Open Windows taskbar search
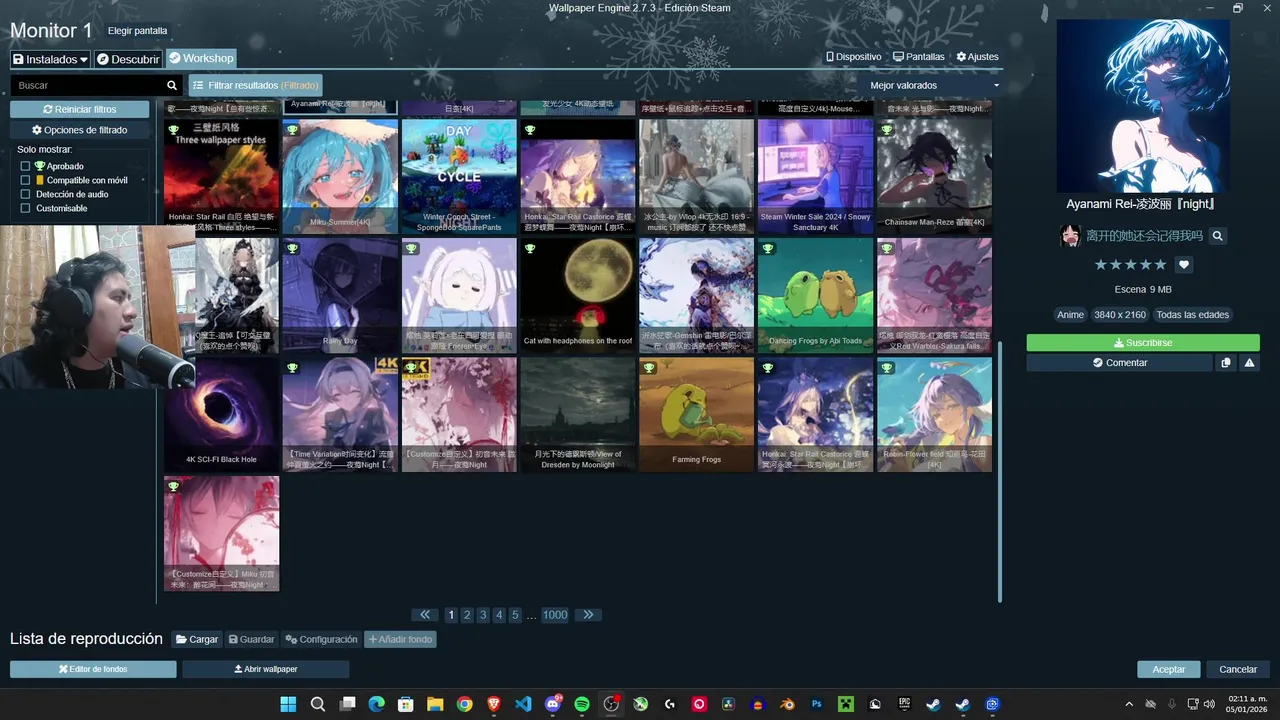This screenshot has height=720, width=1280. (318, 704)
